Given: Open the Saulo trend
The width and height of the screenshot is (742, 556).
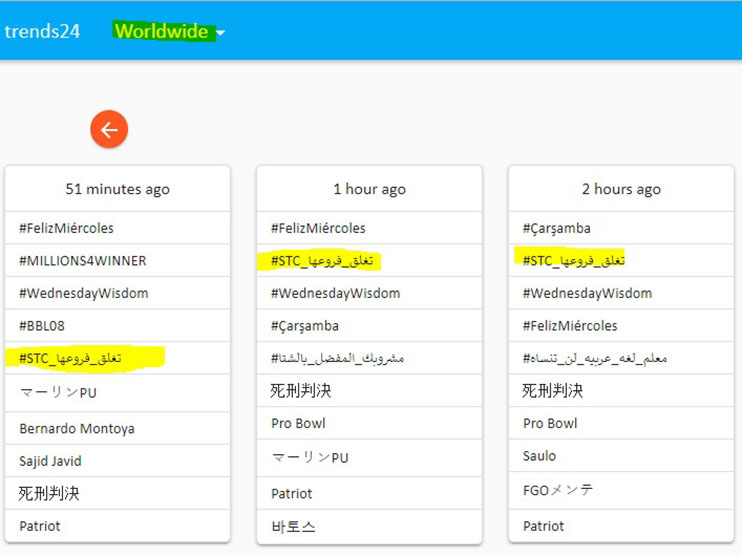Looking at the screenshot, I should [539, 456].
